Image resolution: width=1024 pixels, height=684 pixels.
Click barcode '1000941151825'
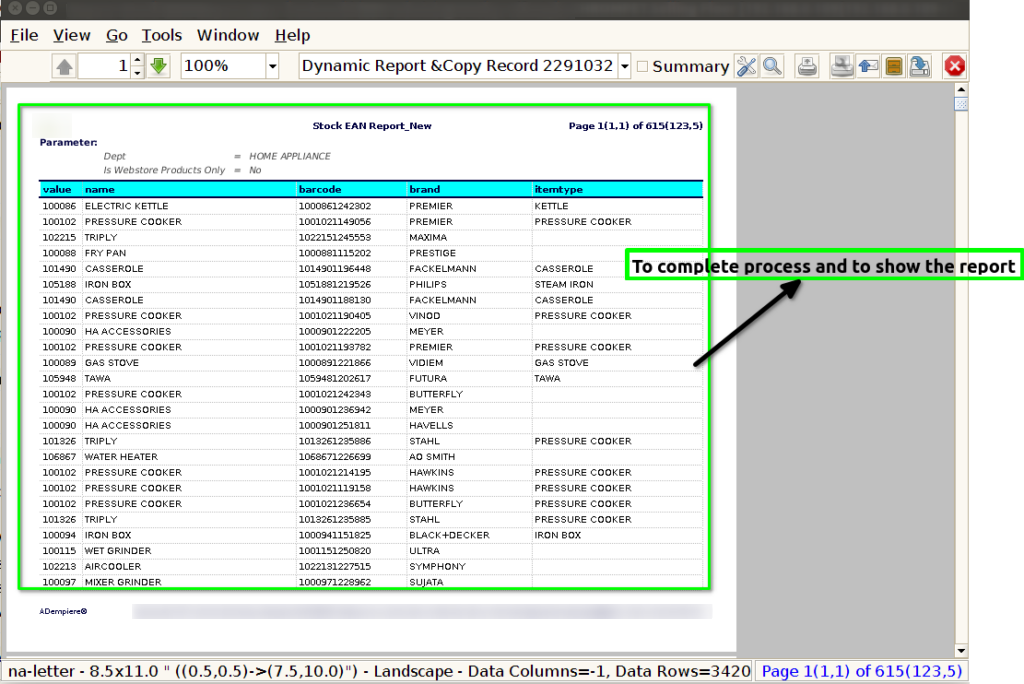334,535
